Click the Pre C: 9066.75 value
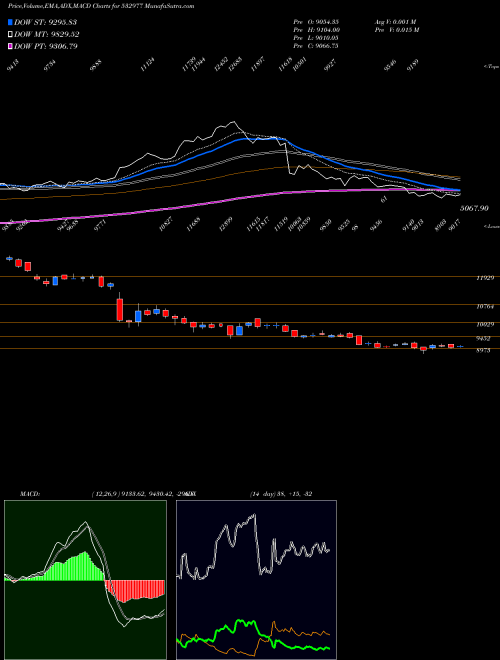The width and height of the screenshot is (500, 660). tap(316, 46)
